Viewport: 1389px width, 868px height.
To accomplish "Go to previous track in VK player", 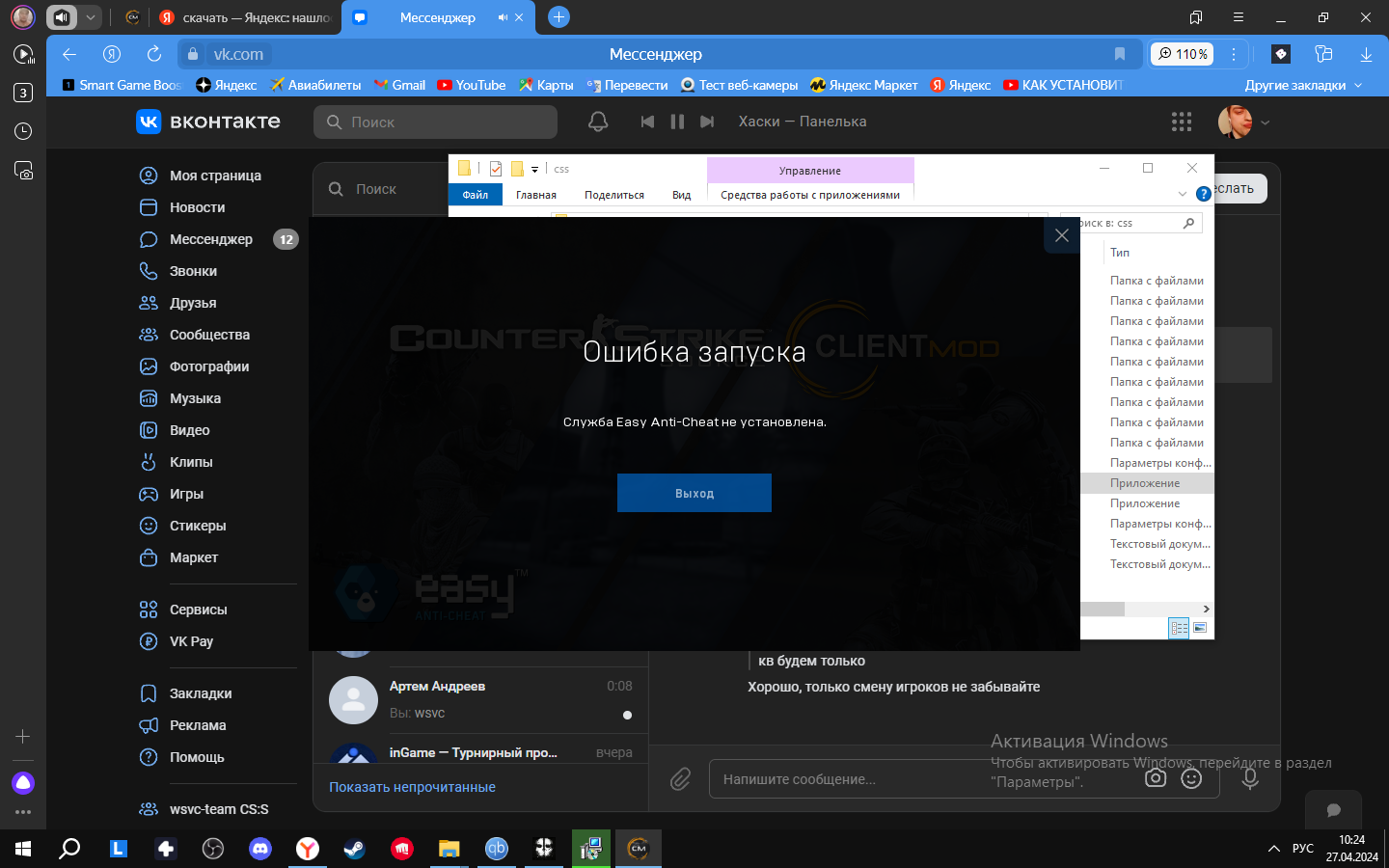I will (647, 122).
